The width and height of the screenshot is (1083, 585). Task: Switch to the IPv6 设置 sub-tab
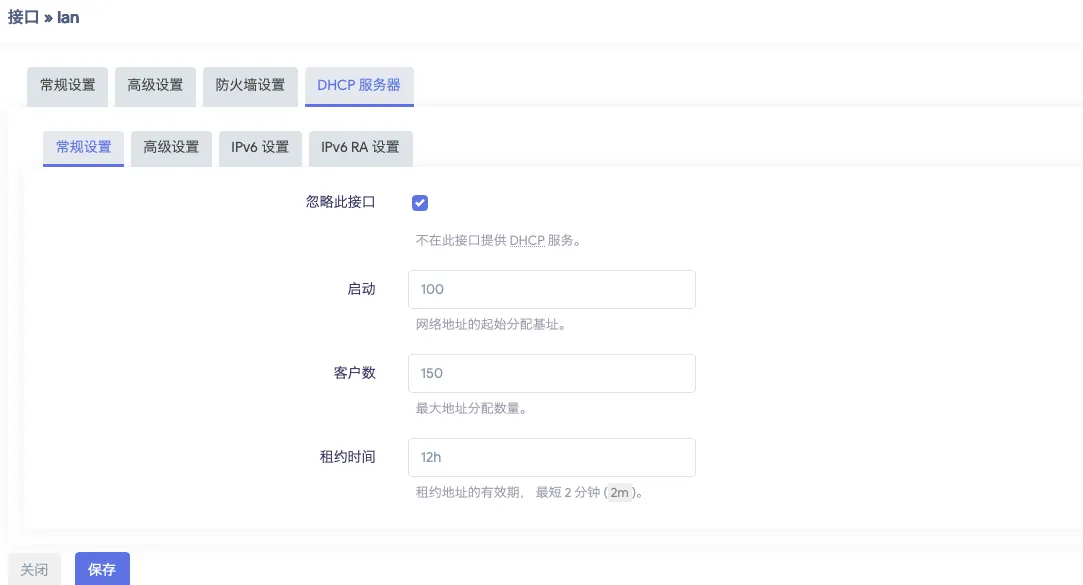click(x=260, y=148)
